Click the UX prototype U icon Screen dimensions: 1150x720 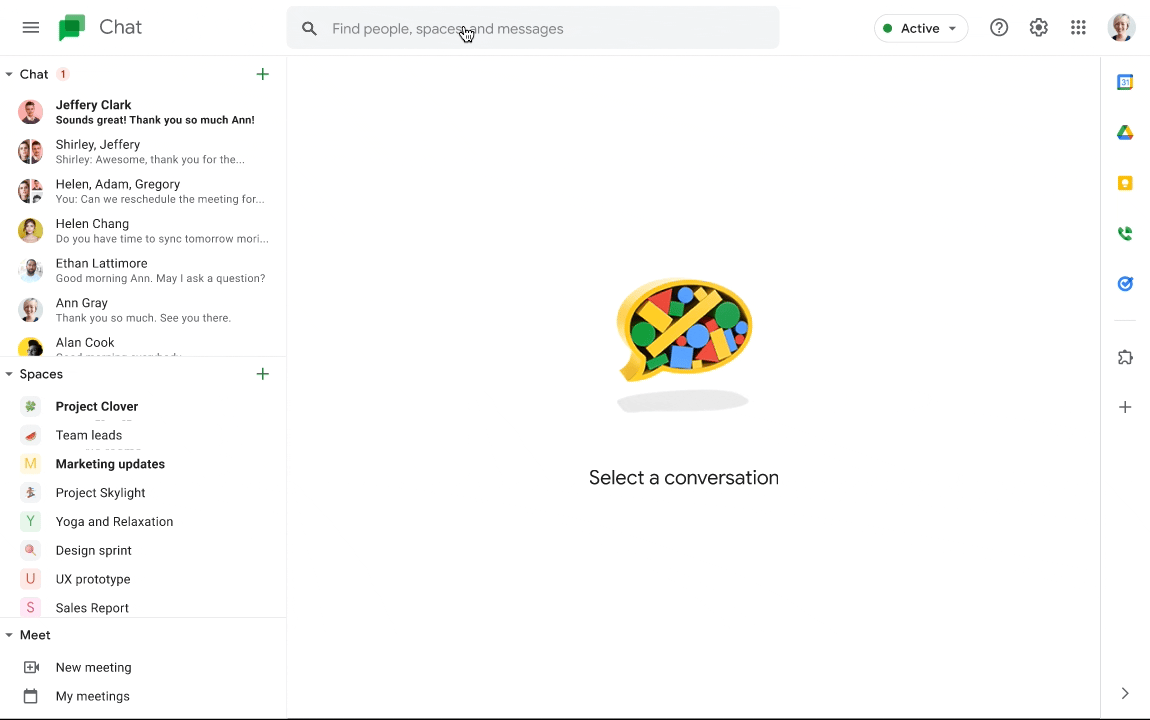30,579
